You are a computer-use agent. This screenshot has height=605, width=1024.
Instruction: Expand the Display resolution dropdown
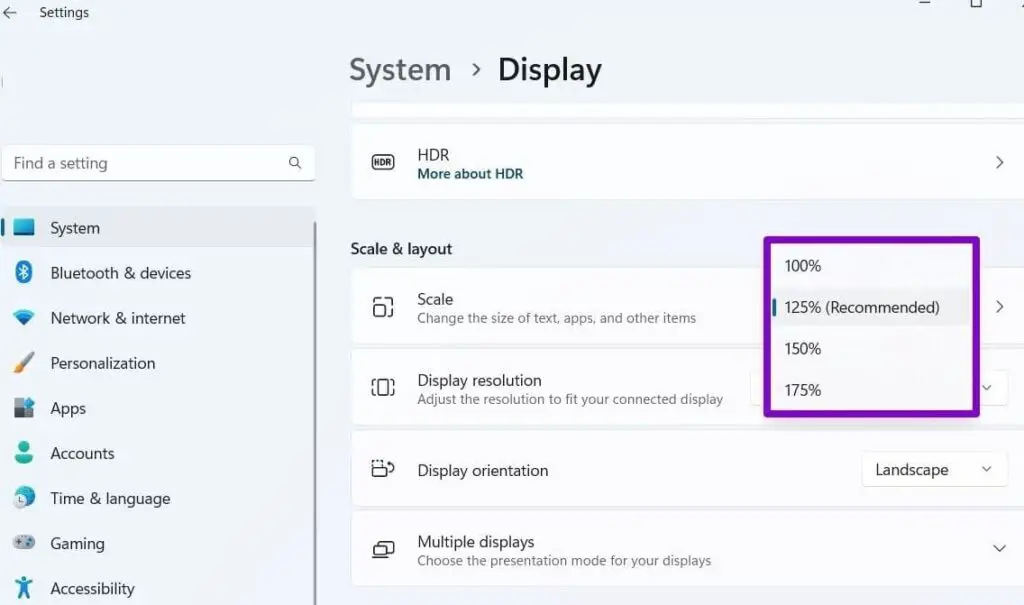(986, 388)
